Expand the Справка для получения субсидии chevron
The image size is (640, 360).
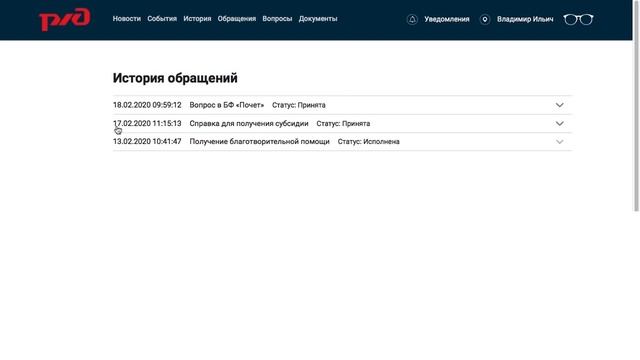(x=560, y=123)
